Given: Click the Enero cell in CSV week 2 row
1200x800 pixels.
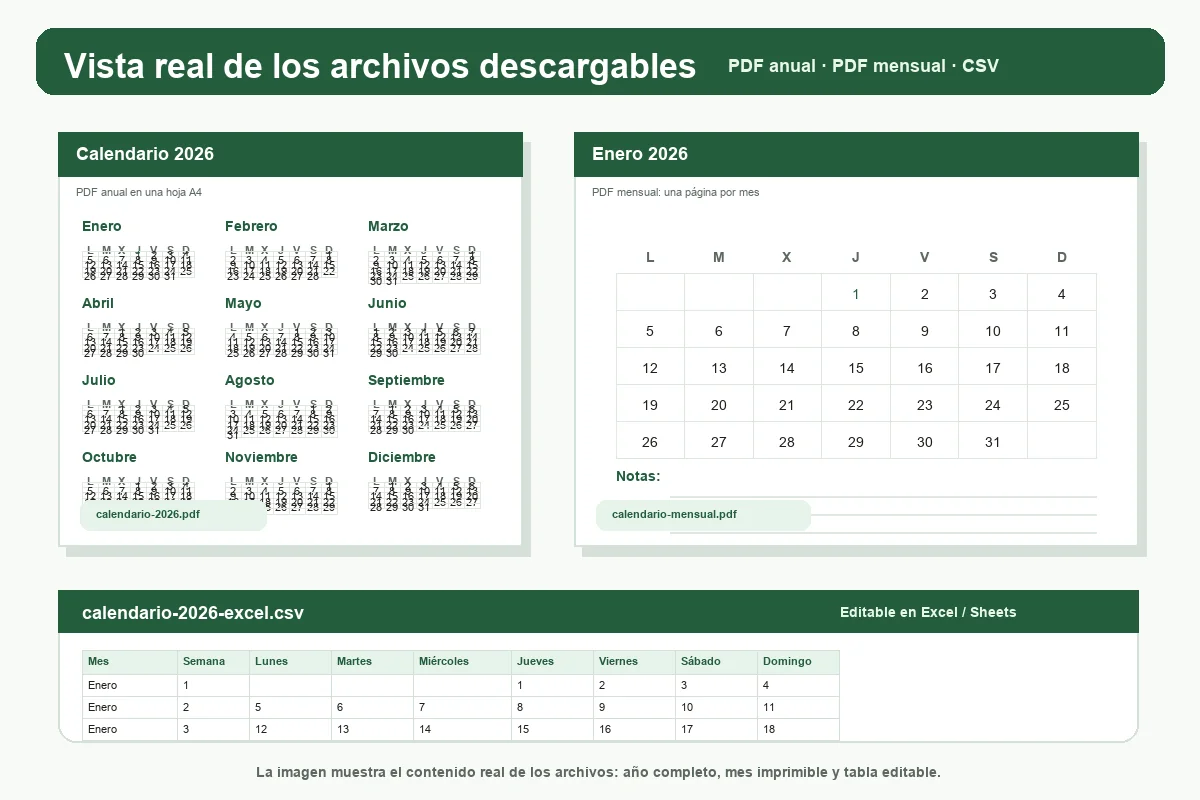Looking at the screenshot, I should [130, 707].
